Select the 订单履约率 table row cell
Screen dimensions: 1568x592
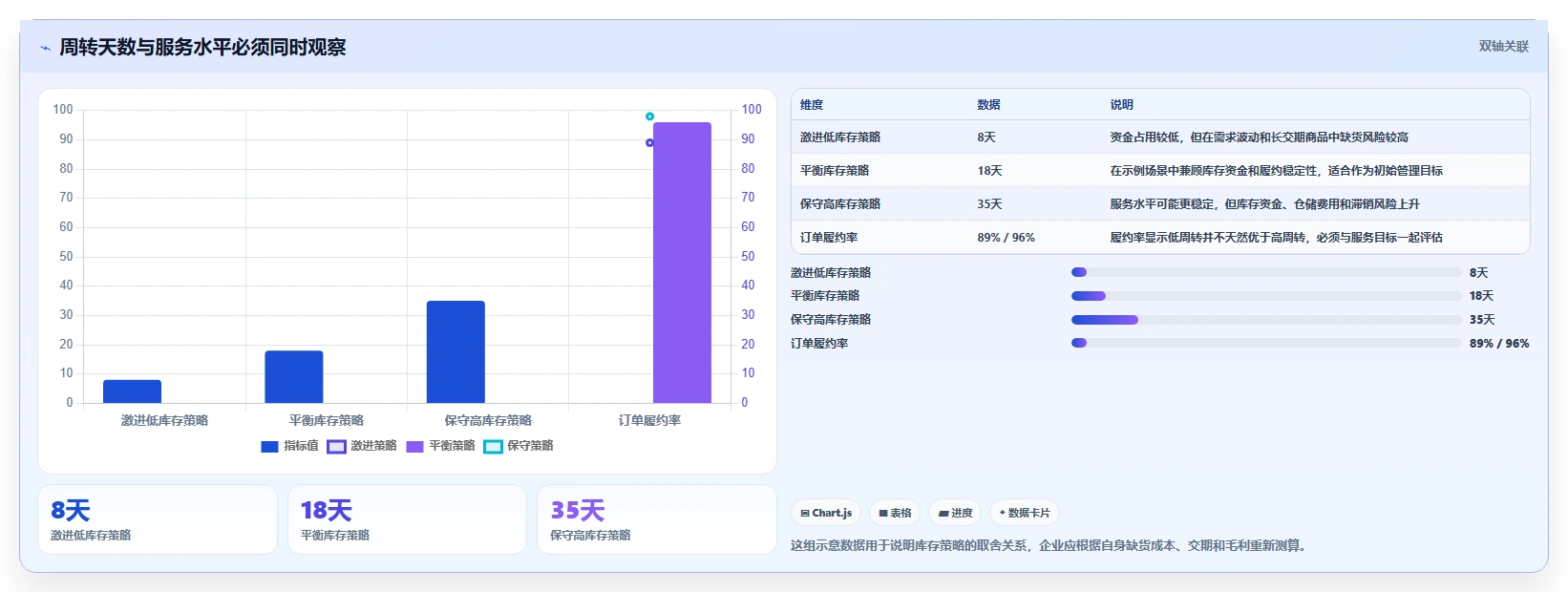coord(829,238)
